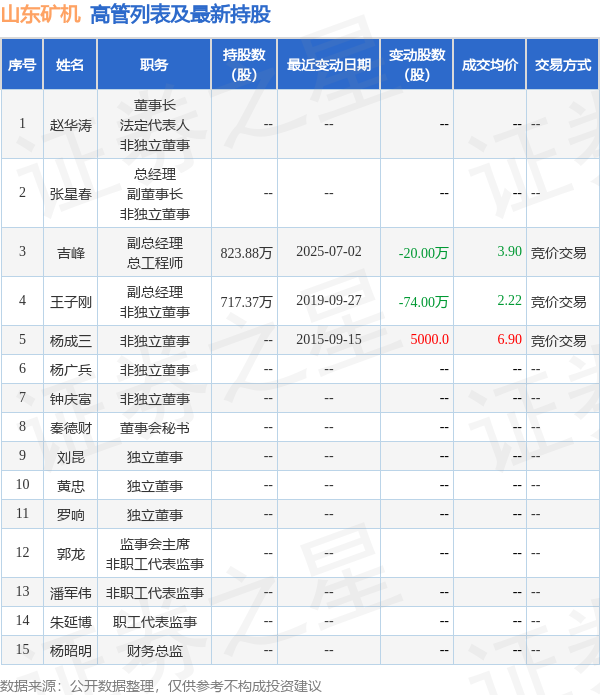Image resolution: width=600 pixels, height=695 pixels.
Task: Select the name 杨广兵
Action: (x=70, y=370)
